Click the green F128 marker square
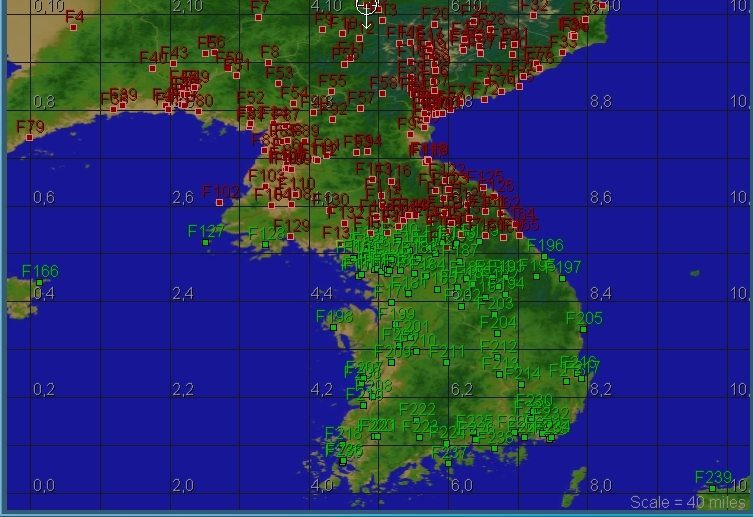The width and height of the screenshot is (753, 517). tap(266, 244)
